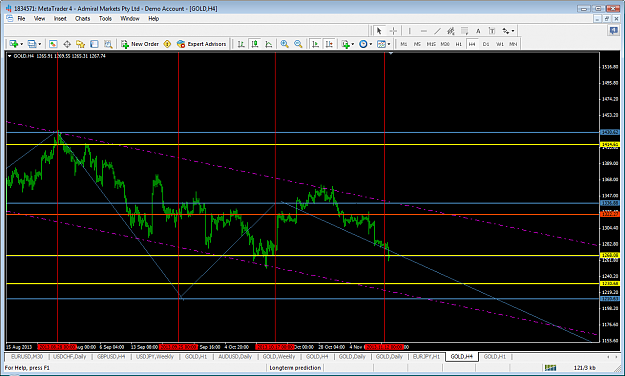
Task: Select the Crosshair tool
Action: [x=393, y=31]
